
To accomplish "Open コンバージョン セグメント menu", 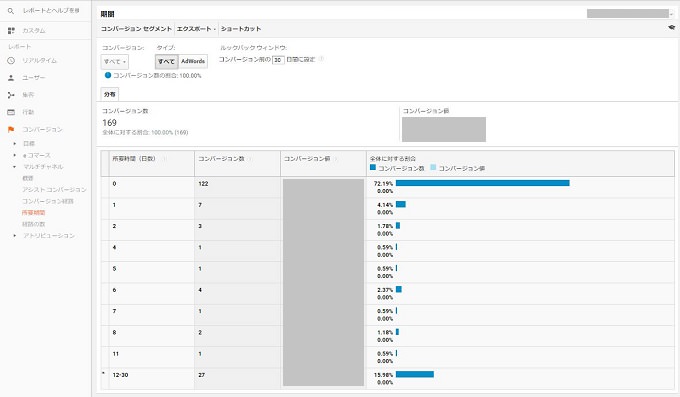I will coord(136,29).
